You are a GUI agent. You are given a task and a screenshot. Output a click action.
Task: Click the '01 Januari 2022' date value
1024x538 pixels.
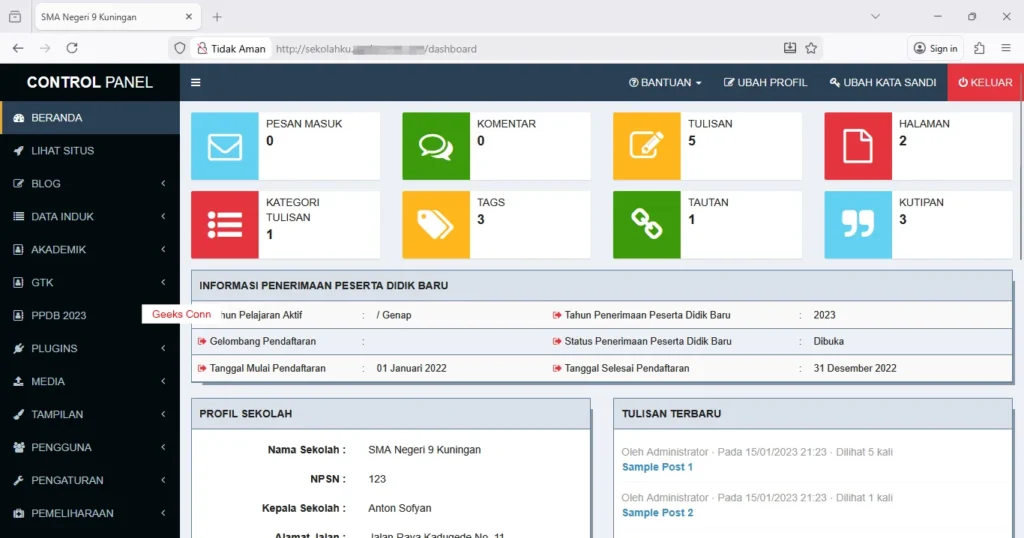411,368
